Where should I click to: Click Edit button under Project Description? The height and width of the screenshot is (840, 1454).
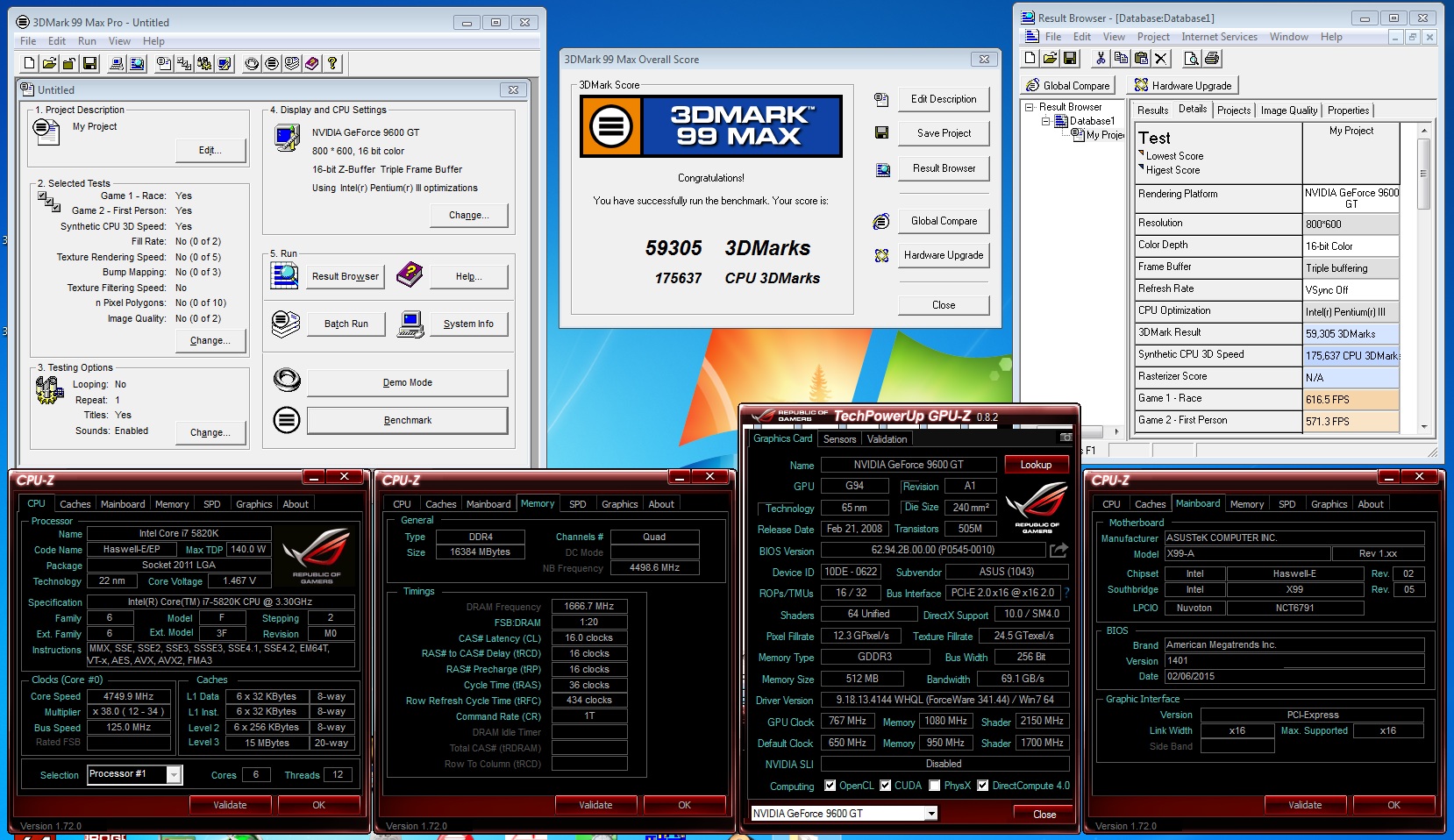pos(210,151)
